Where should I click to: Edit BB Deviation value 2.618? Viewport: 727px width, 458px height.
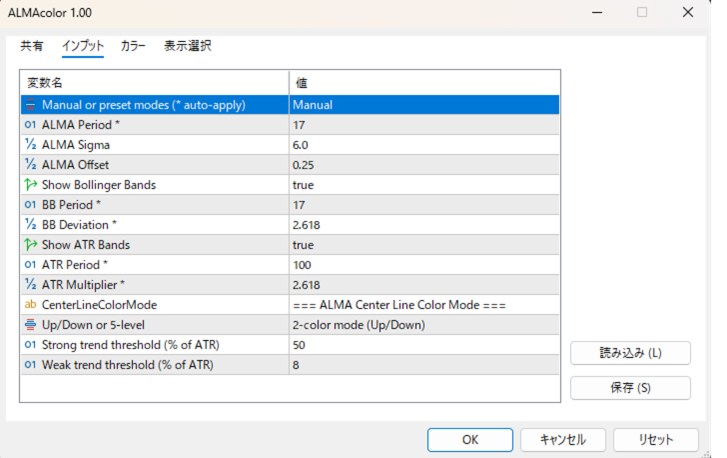(424, 224)
